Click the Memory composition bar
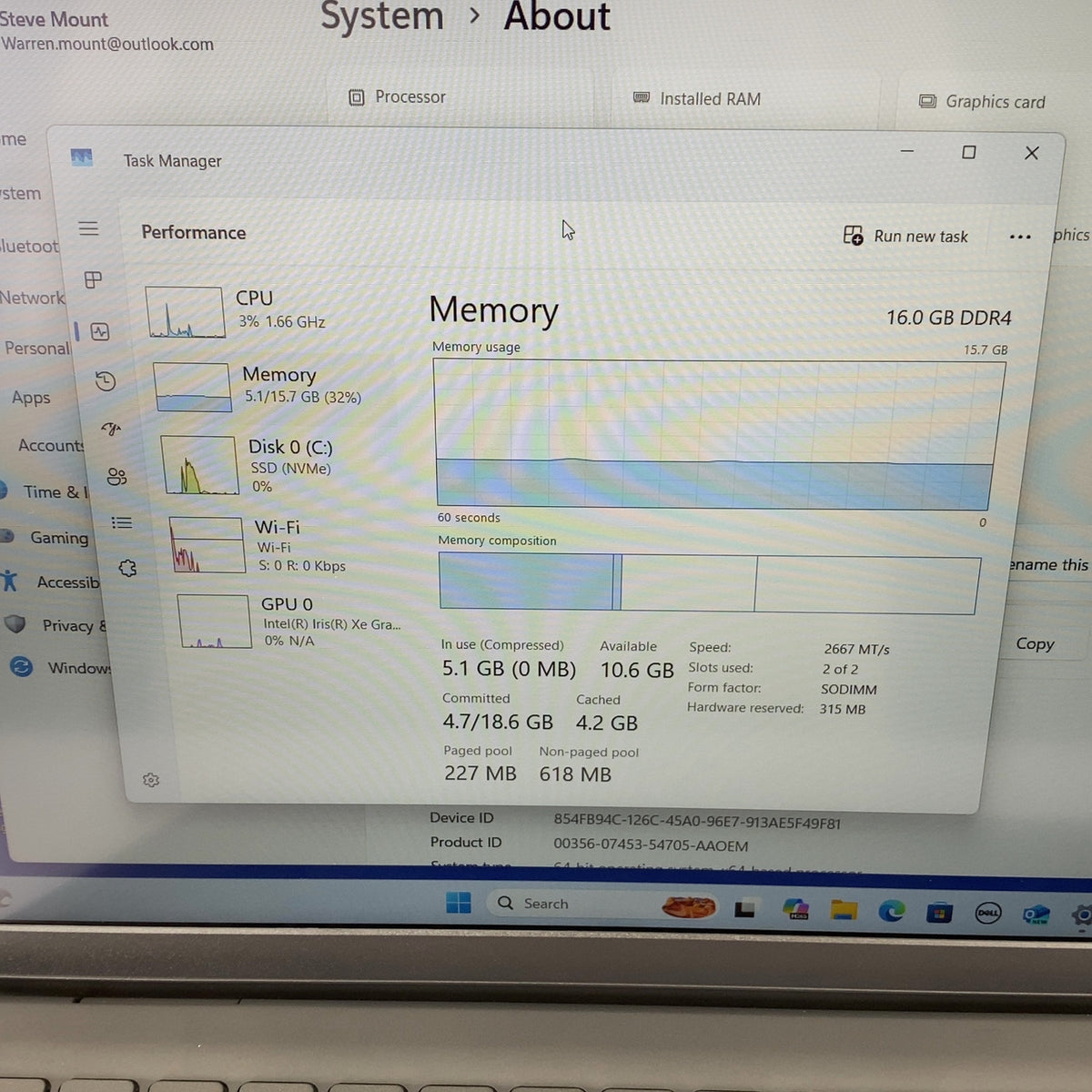 pos(710,583)
